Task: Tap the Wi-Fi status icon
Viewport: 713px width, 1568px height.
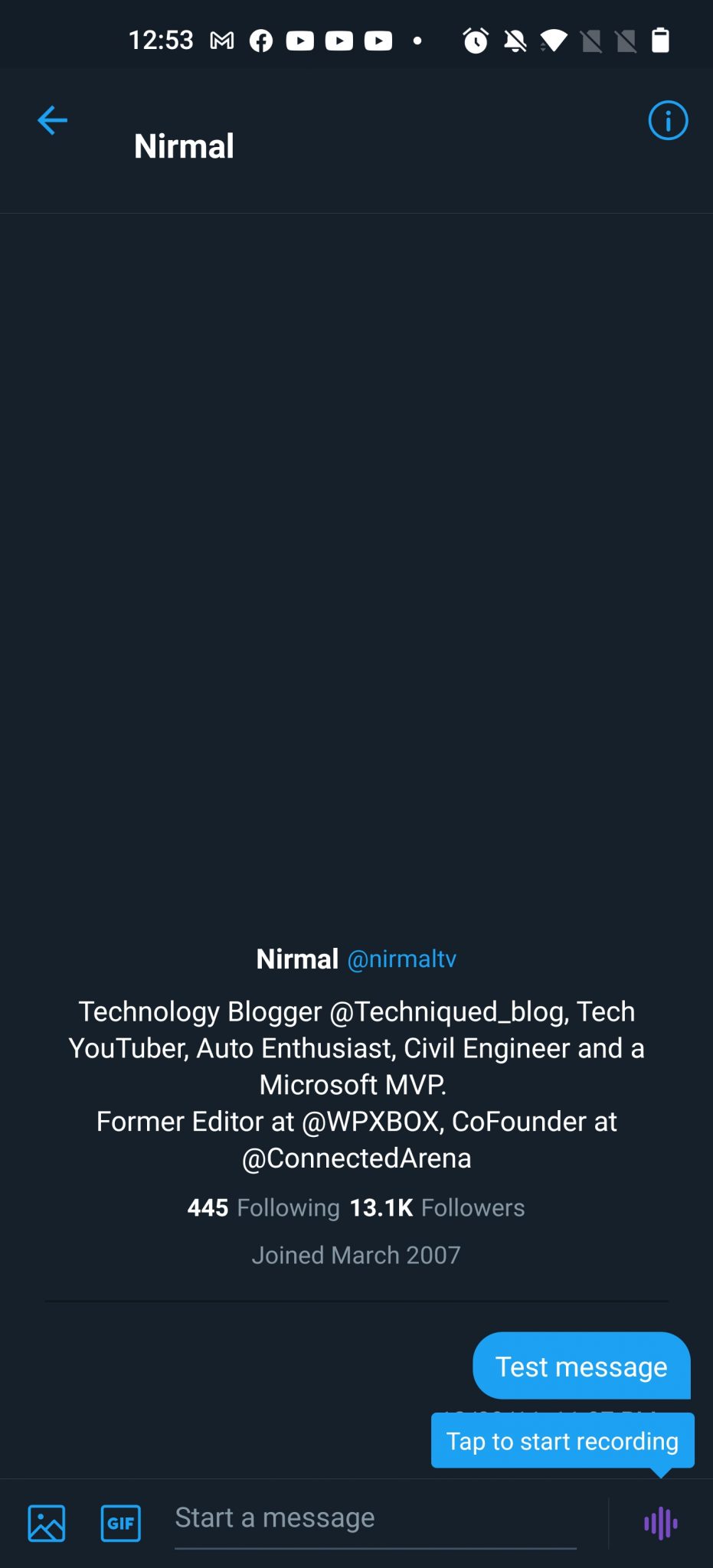Action: click(554, 41)
